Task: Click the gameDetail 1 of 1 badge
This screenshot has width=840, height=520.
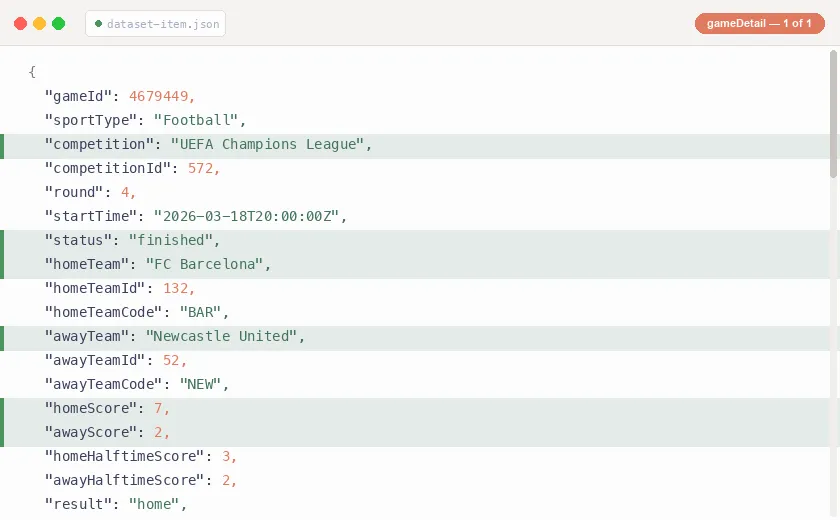Action: tap(759, 23)
